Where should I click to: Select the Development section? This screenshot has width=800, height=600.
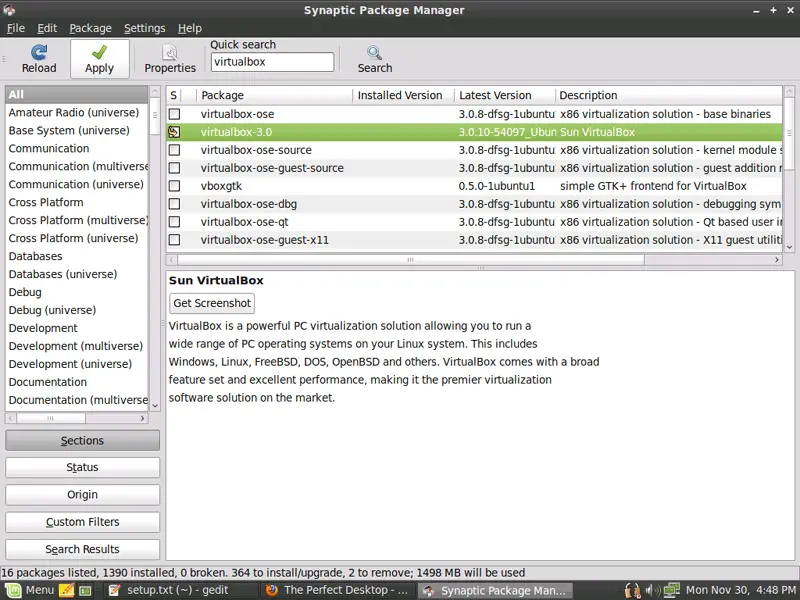(x=77, y=328)
